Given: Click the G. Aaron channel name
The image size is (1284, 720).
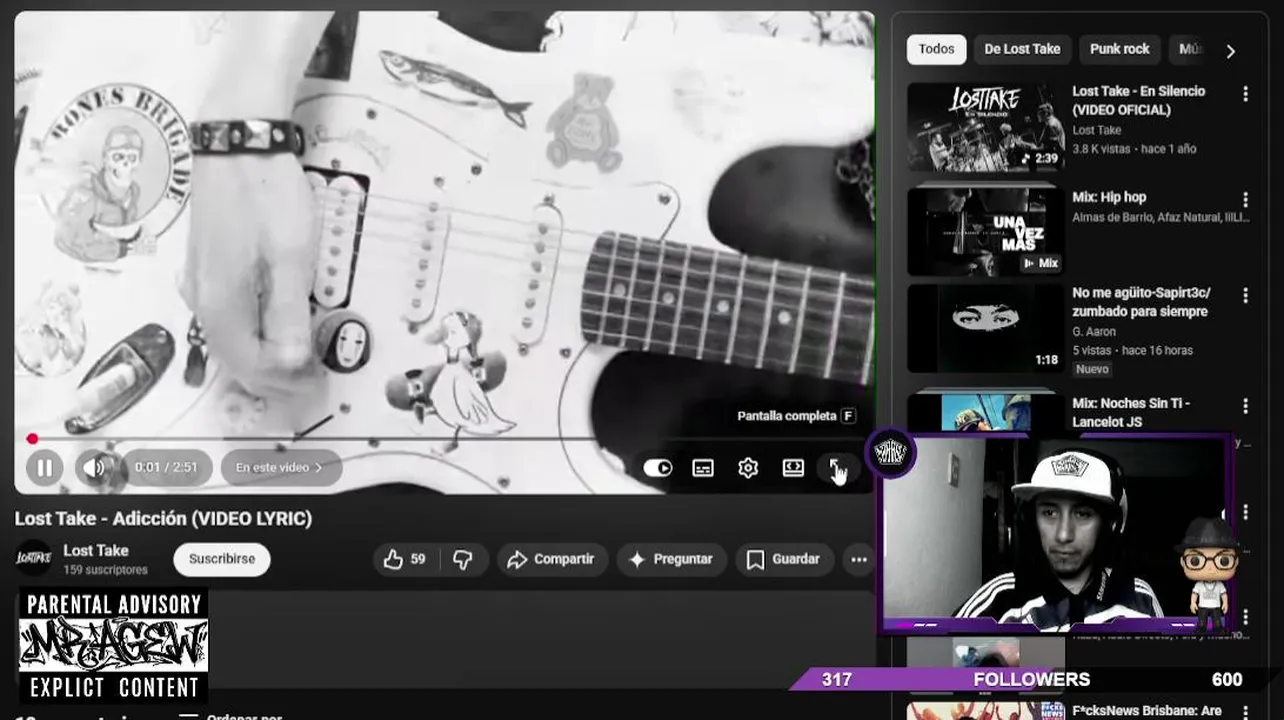Looking at the screenshot, I should pyautogui.click(x=1094, y=331).
